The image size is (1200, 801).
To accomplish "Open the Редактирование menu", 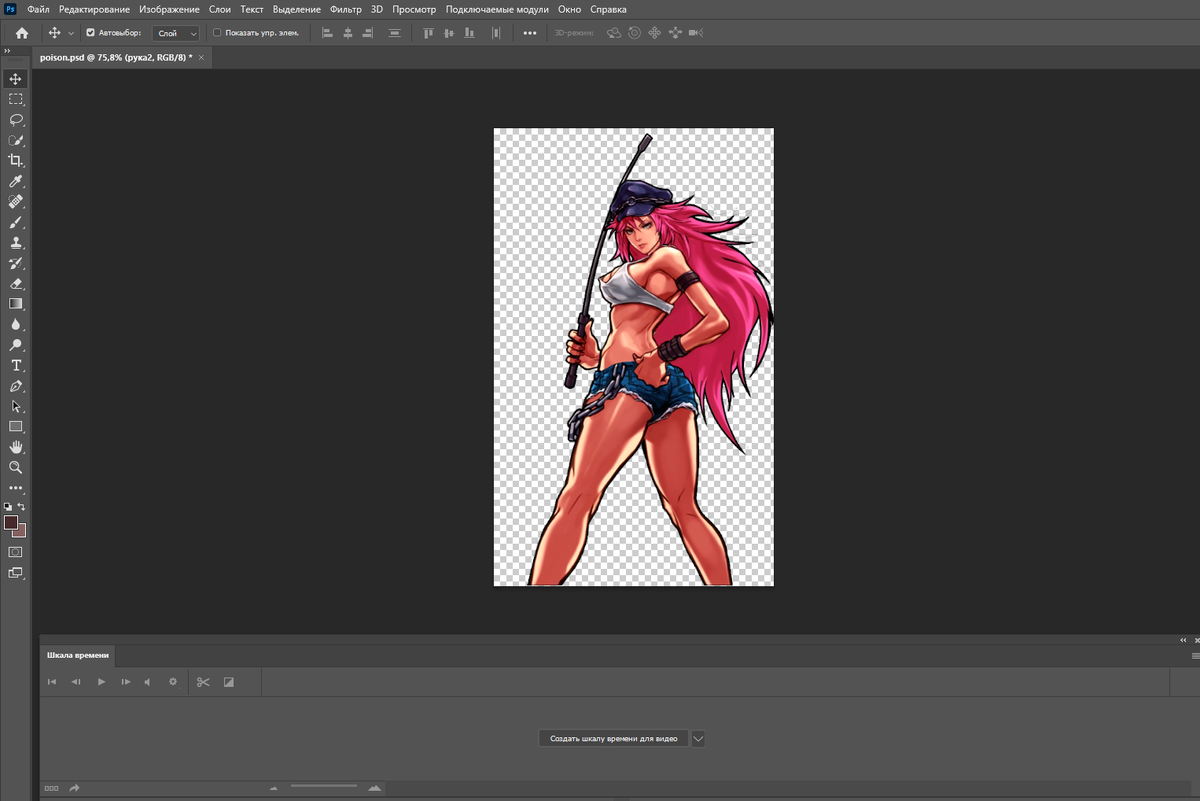I will click(94, 9).
